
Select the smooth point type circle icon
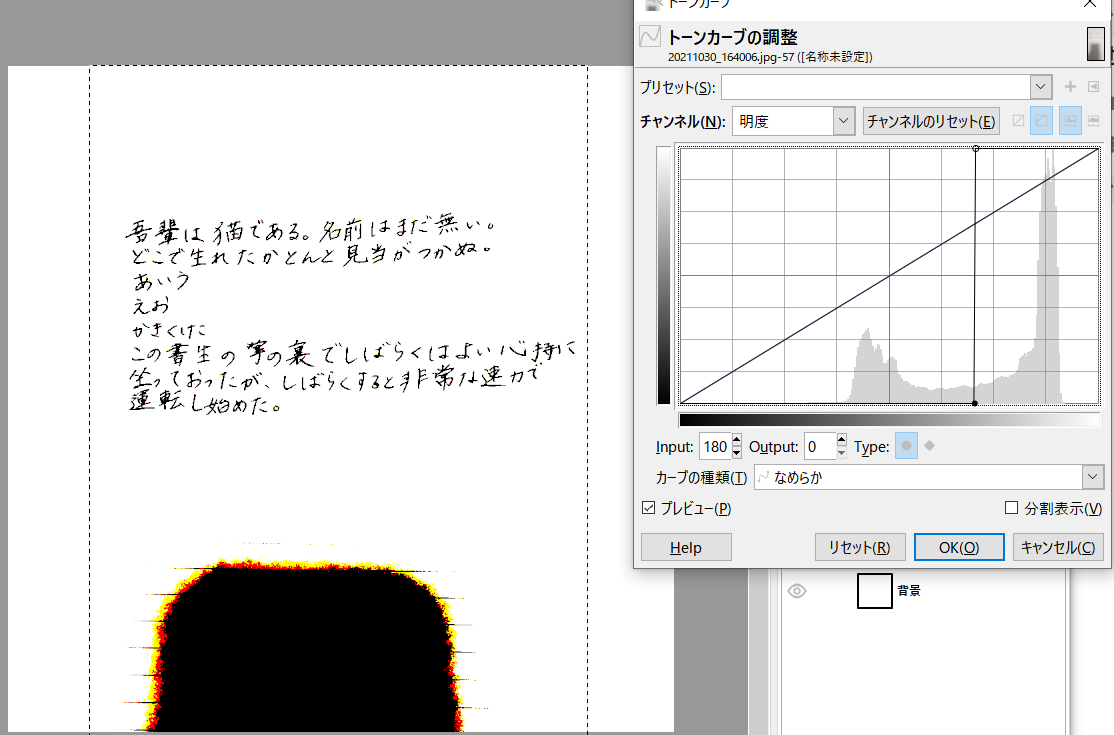[x=906, y=446]
